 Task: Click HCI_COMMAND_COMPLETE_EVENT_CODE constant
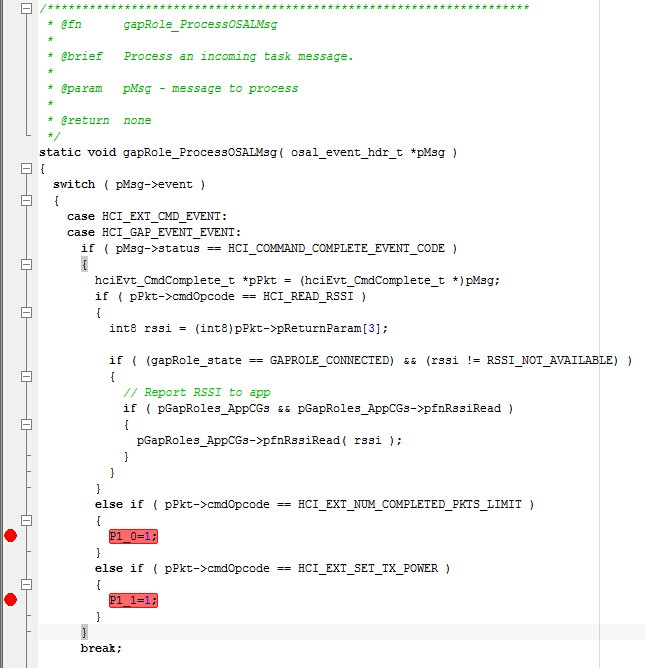click(x=336, y=248)
